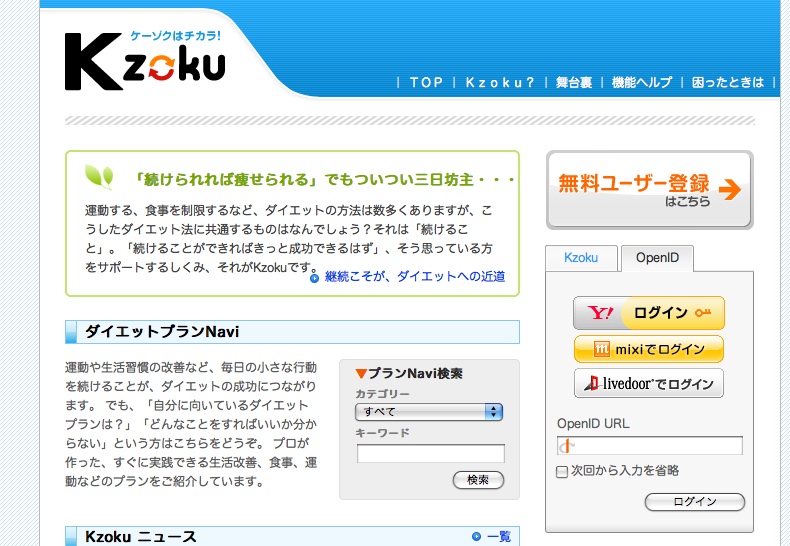Open the 一覧 link for Kzoku ニュース

pyautogui.click(x=499, y=537)
